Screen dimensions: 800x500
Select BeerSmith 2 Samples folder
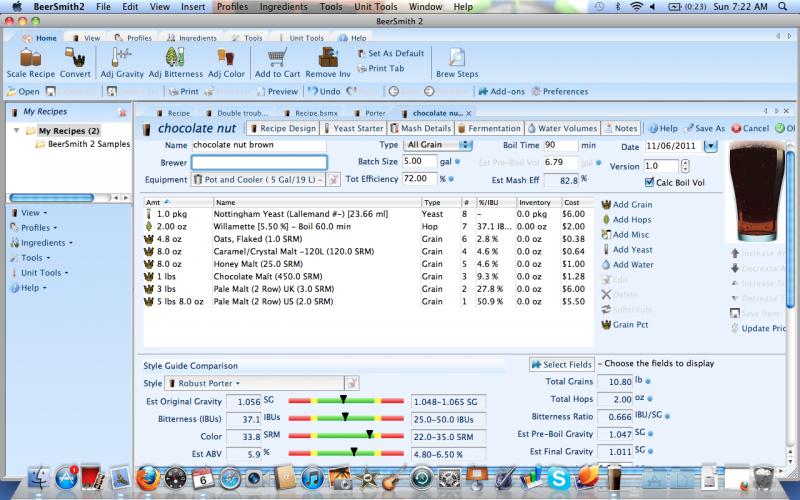pos(83,144)
